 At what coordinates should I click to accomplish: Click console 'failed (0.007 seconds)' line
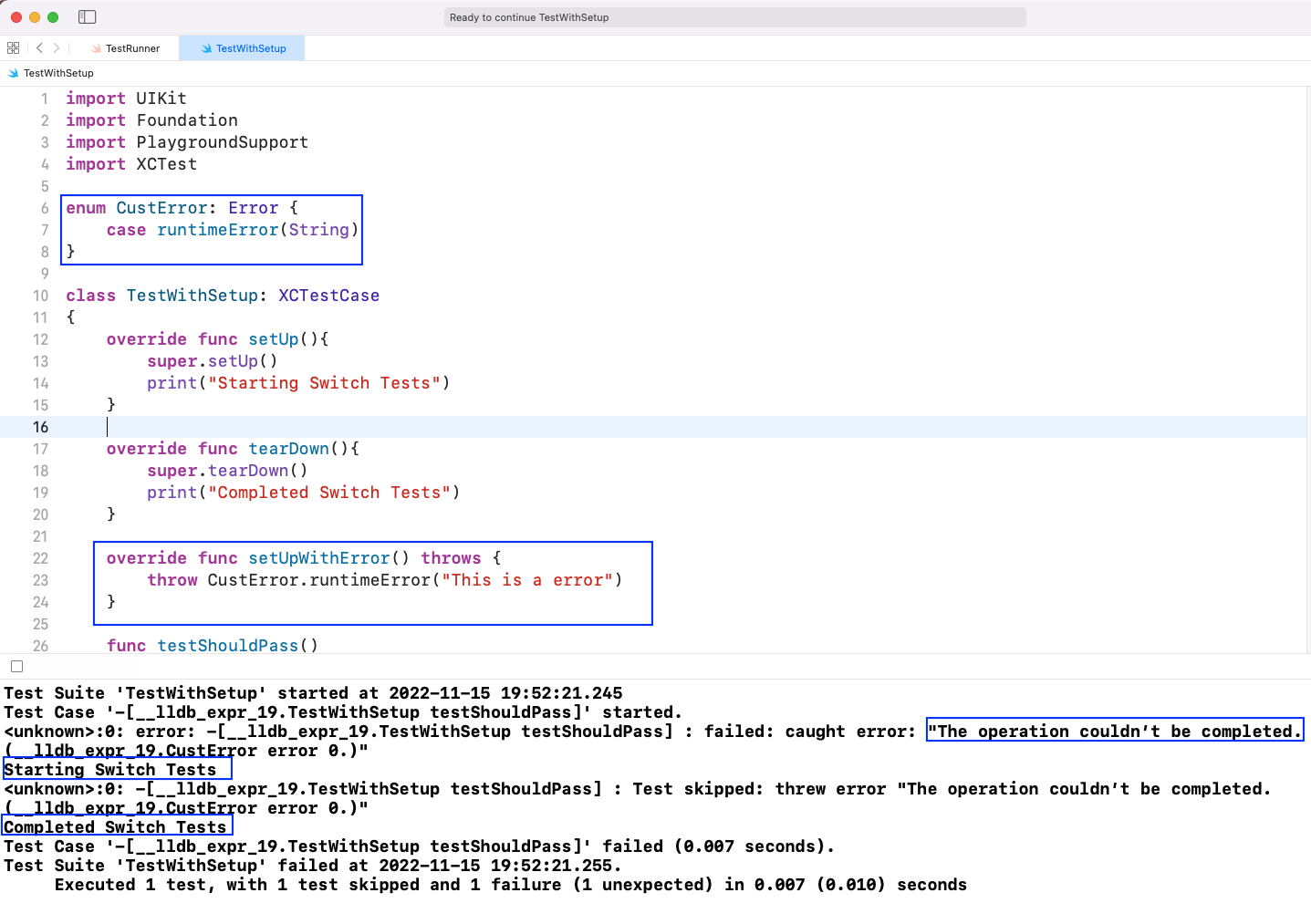click(420, 846)
